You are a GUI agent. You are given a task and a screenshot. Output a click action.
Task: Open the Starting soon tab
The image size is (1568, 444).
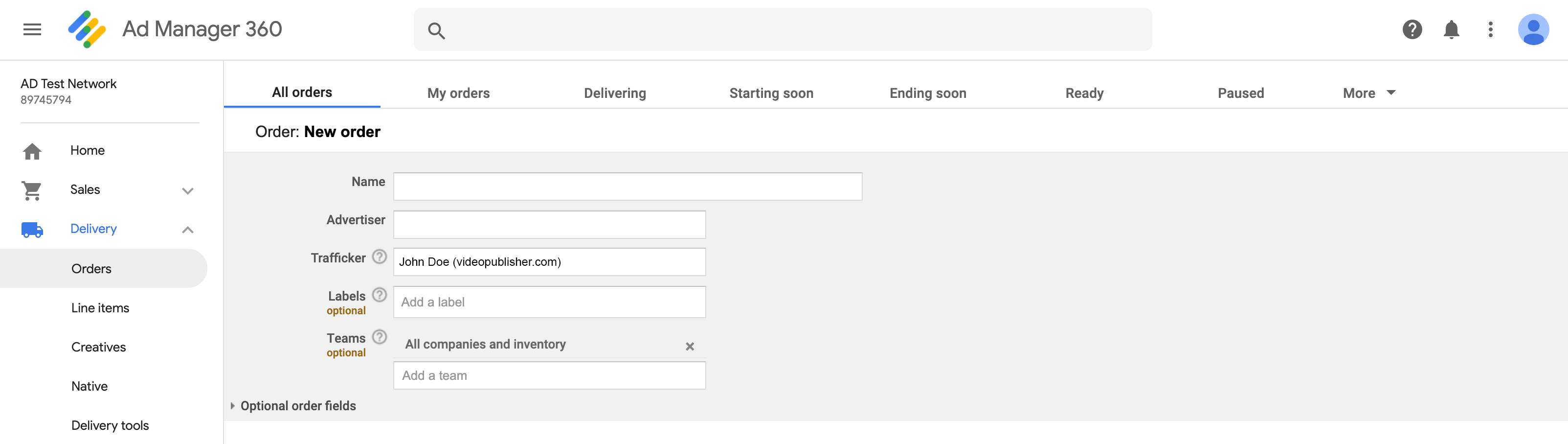[771, 93]
